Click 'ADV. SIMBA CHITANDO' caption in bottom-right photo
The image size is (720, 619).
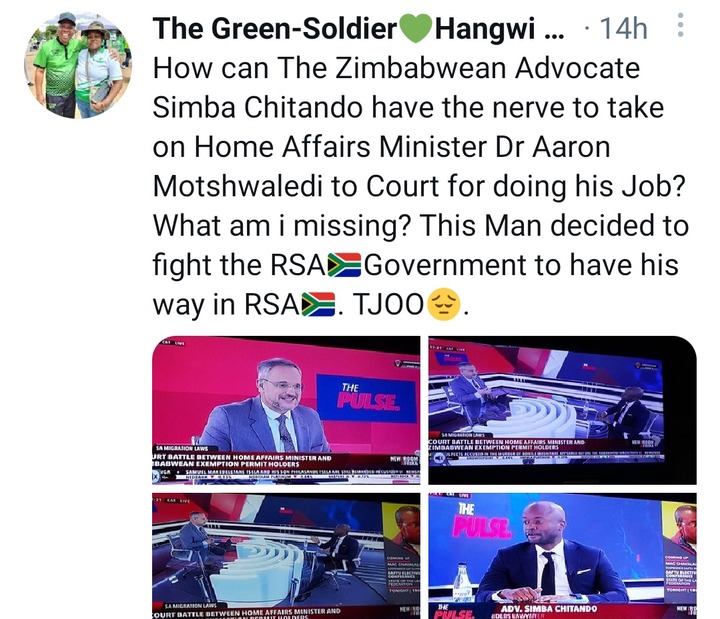click(x=549, y=608)
